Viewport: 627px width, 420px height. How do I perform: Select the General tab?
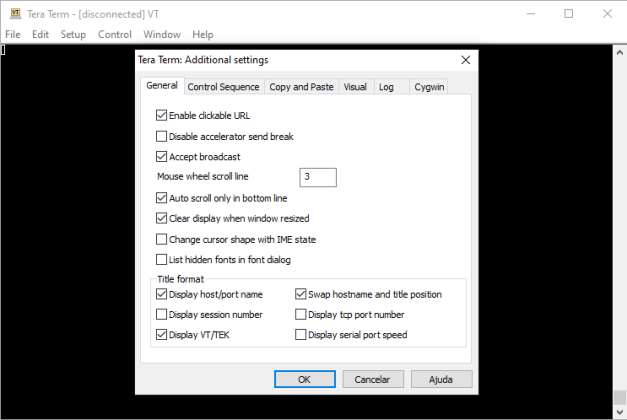[x=162, y=86]
